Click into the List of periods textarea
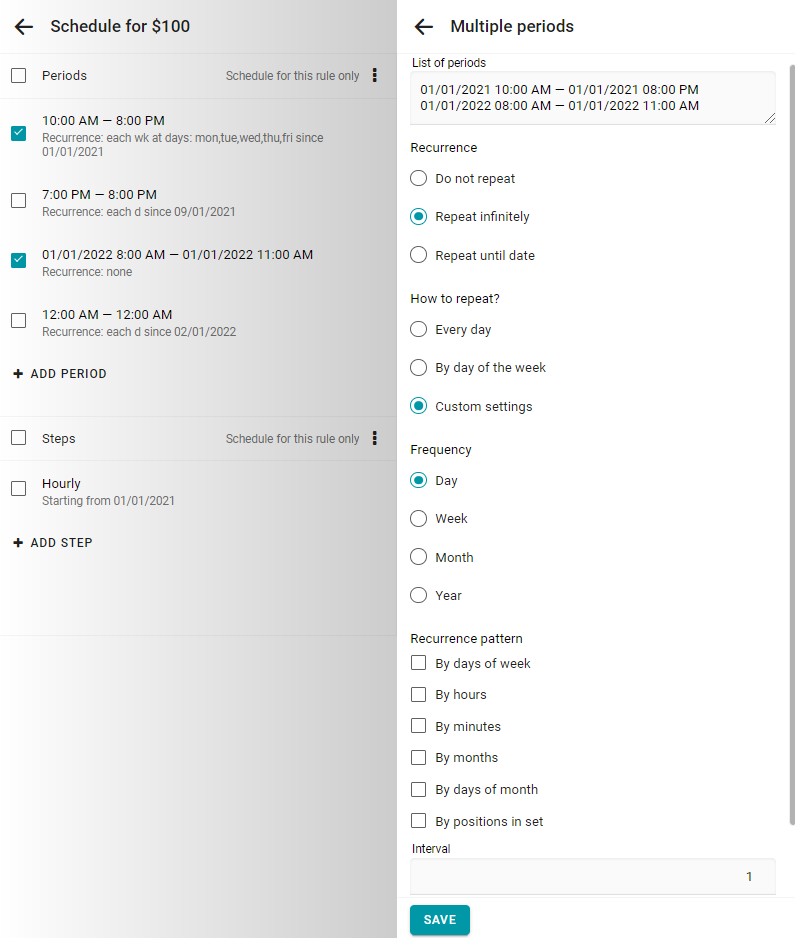The width and height of the screenshot is (795, 938). click(x=593, y=98)
